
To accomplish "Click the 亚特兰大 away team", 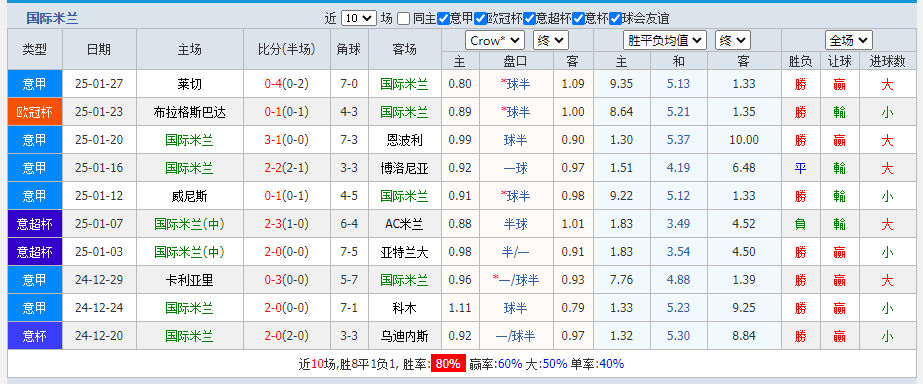I will [404, 252].
